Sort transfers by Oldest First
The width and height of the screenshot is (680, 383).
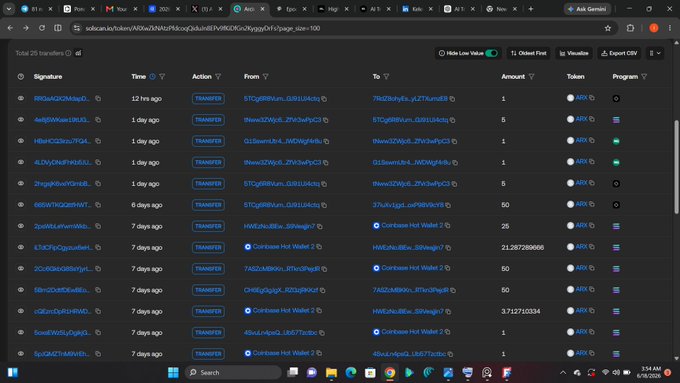pyautogui.click(x=528, y=53)
